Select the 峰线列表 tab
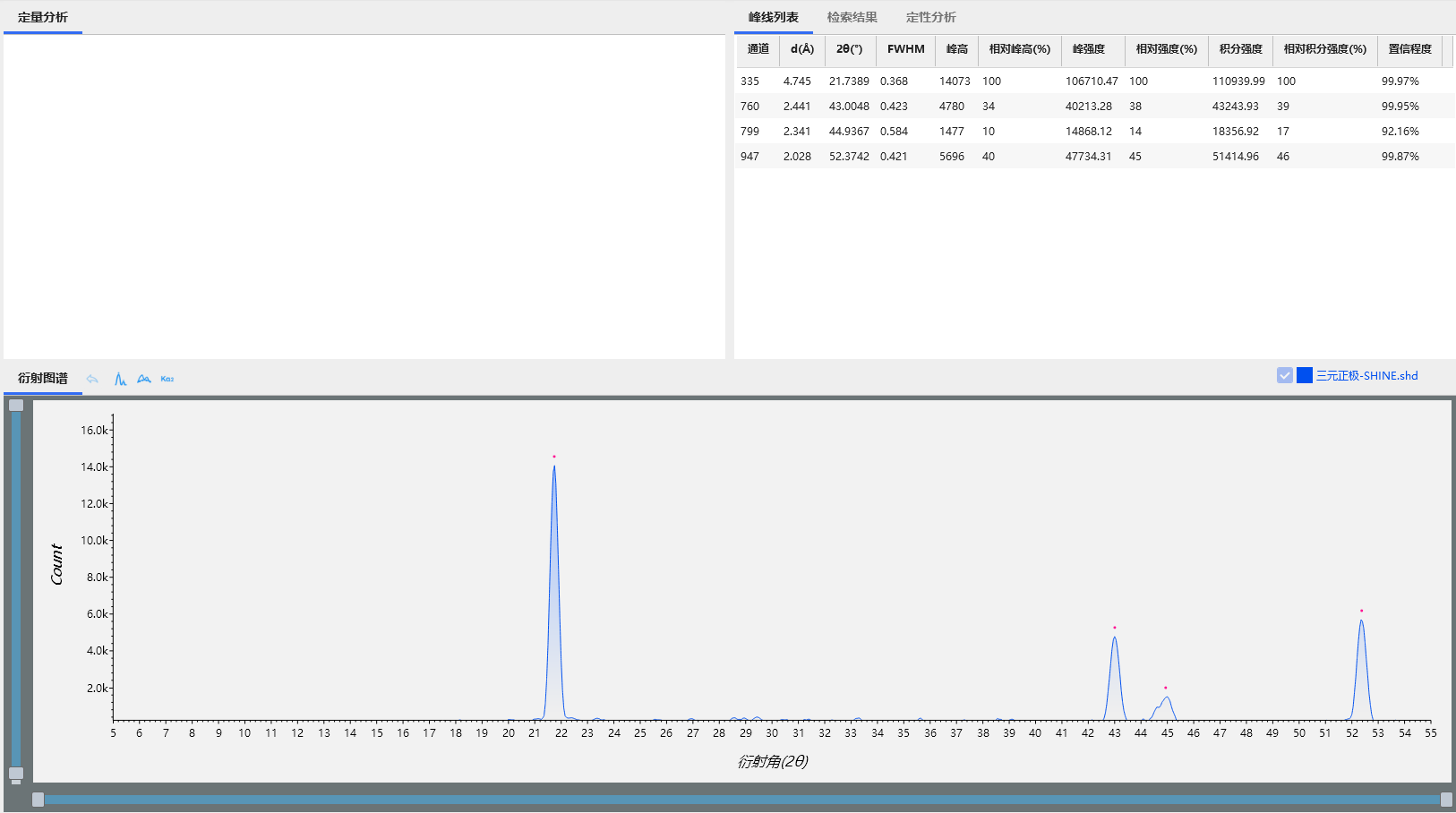1456x813 pixels. tap(774, 17)
